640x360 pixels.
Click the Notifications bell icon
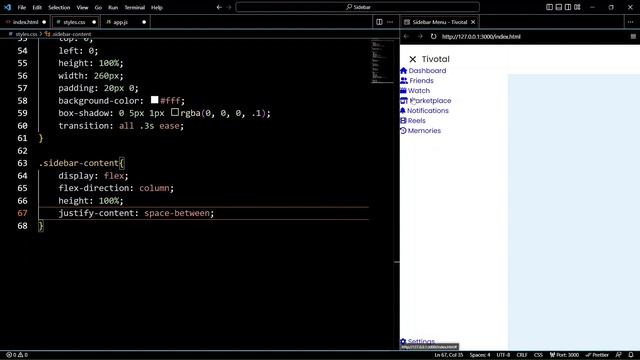(x=403, y=111)
